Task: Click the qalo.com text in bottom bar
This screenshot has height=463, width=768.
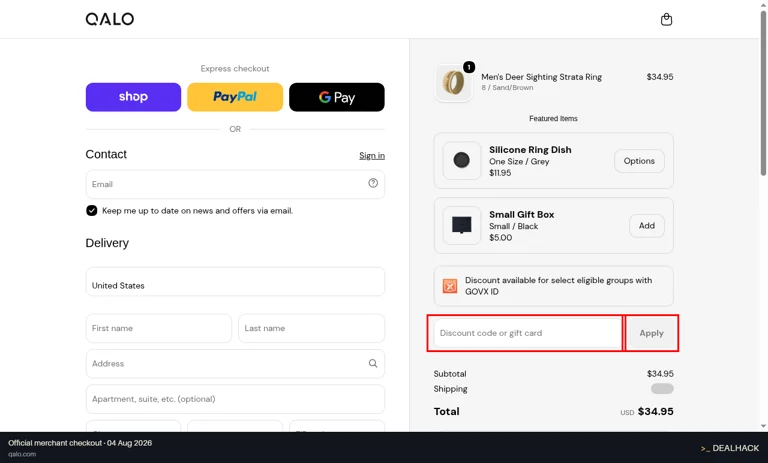Action: coord(22,454)
